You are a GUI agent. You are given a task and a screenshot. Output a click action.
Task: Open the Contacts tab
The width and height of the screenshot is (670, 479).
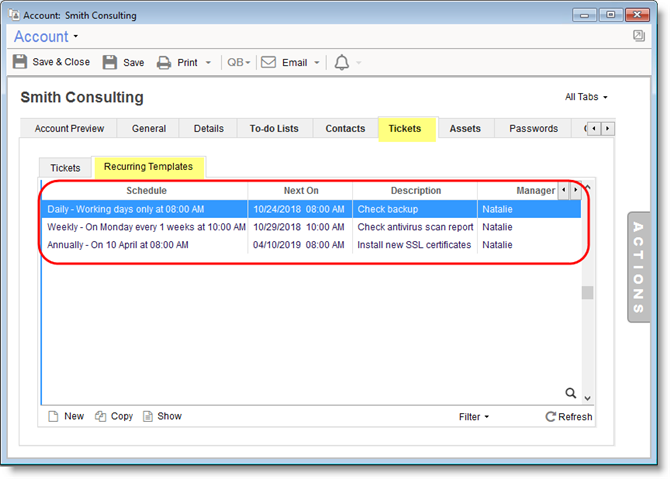pos(345,129)
